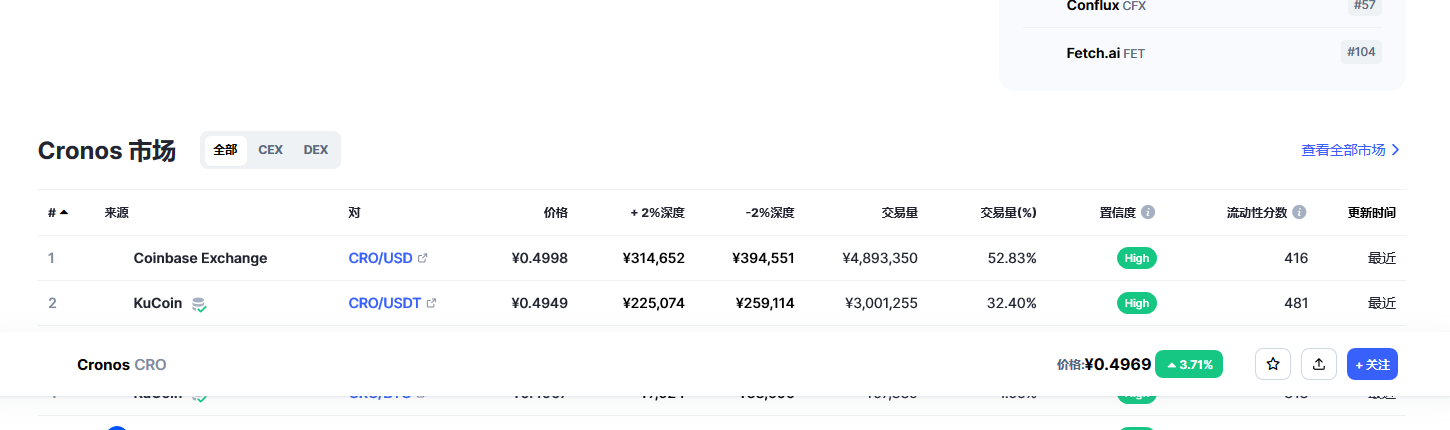
Task: Click the ¥0.4969 price in Cronos bar
Action: point(1117,364)
